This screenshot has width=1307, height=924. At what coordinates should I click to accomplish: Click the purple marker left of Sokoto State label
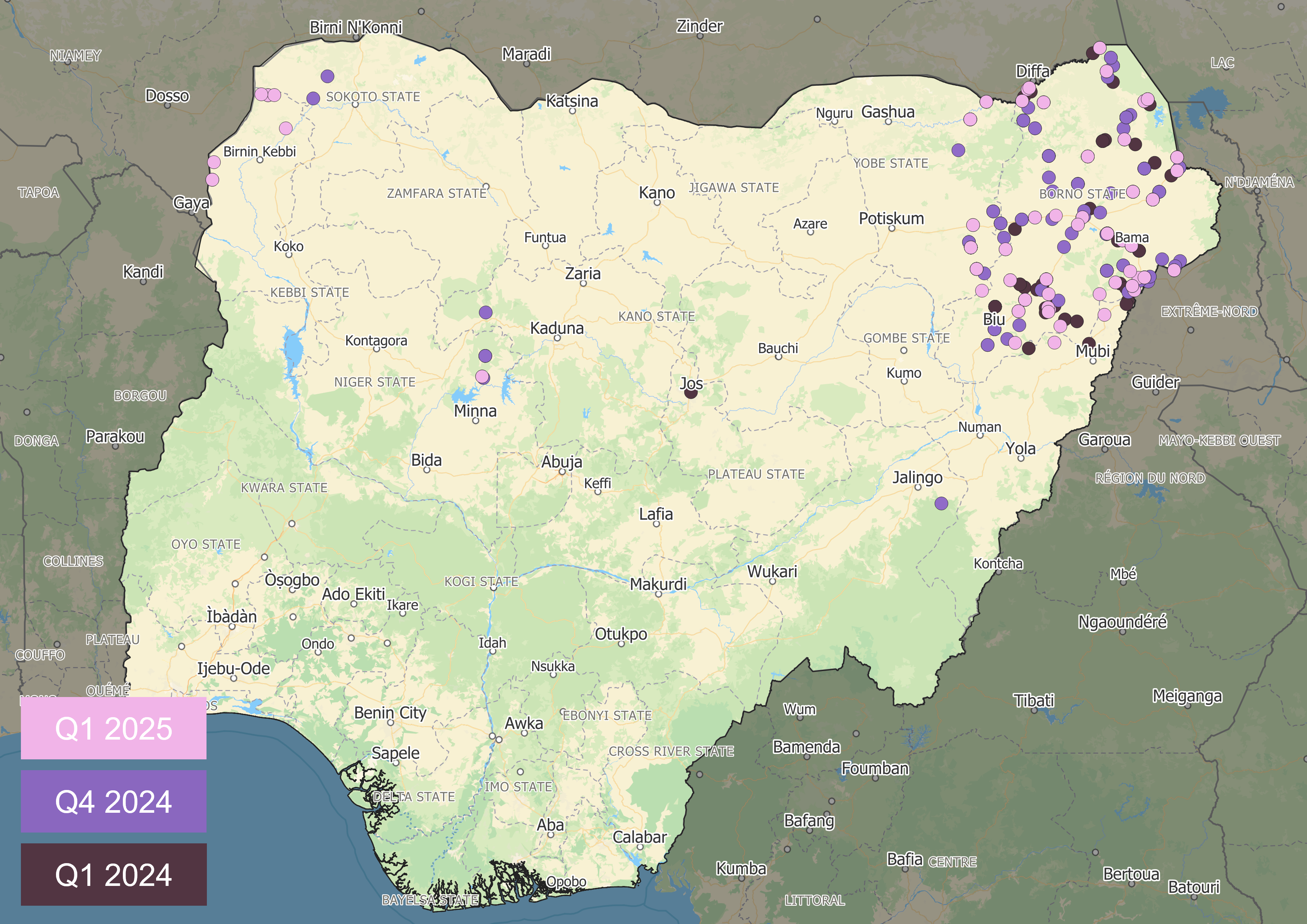pos(313,99)
